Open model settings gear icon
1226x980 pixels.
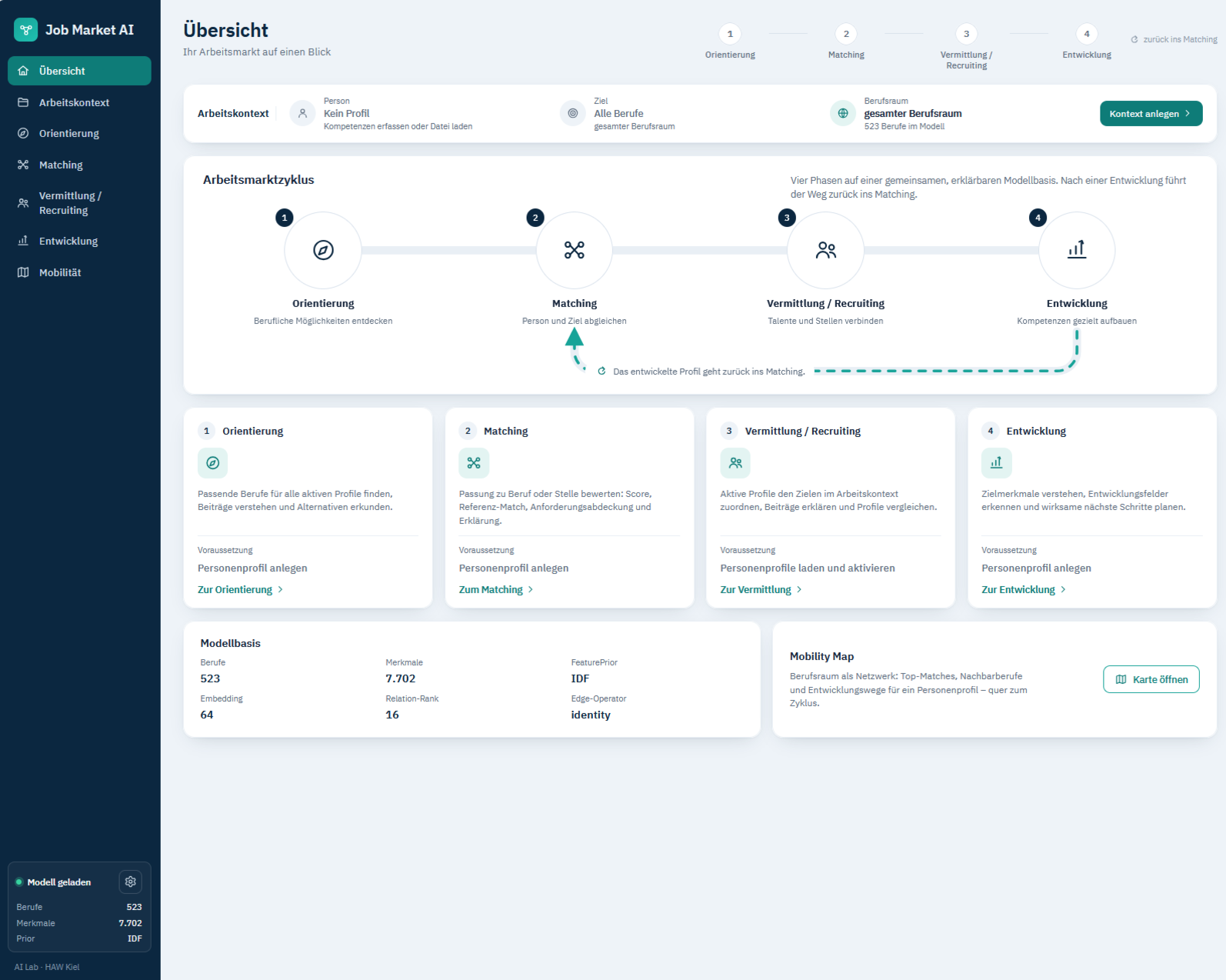(x=131, y=882)
